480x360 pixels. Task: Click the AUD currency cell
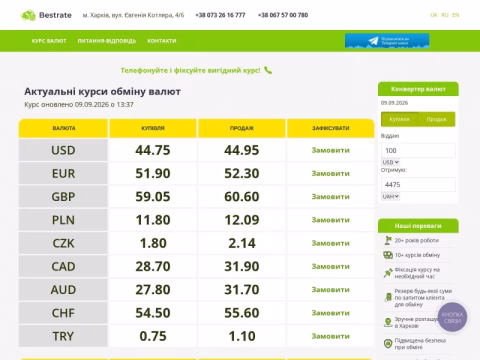click(63, 290)
